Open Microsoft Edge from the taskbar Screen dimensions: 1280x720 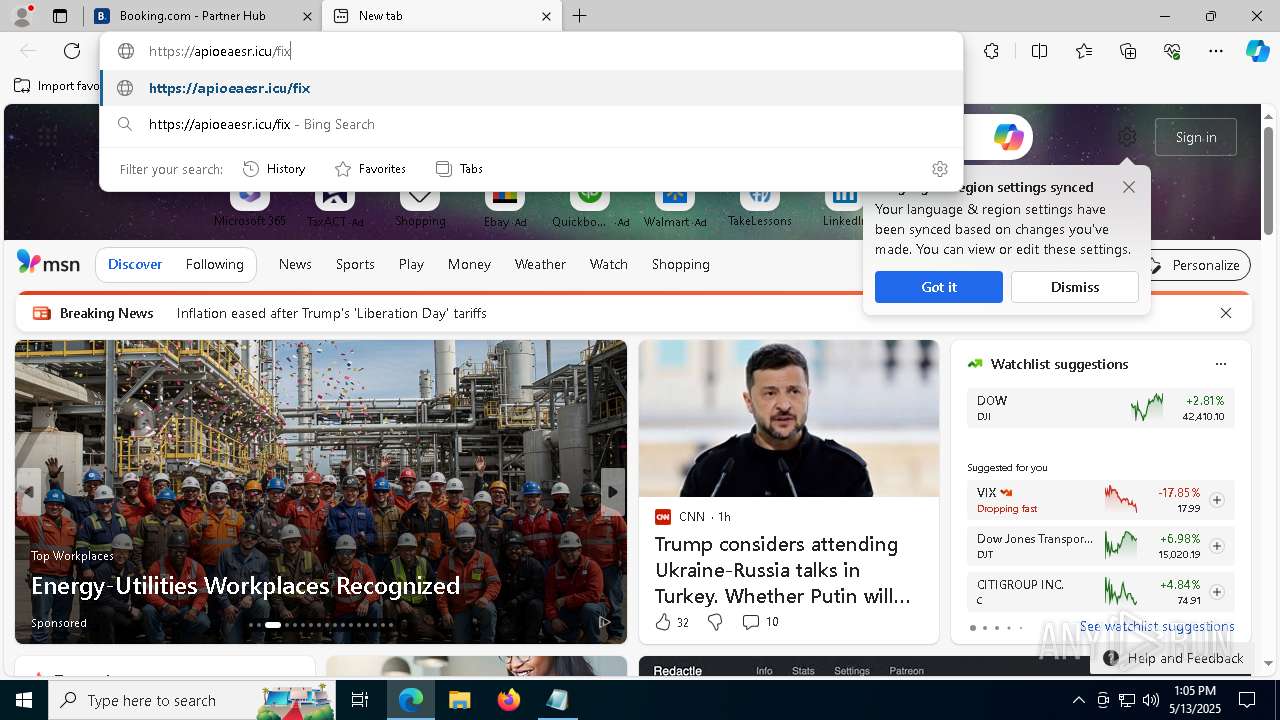411,700
